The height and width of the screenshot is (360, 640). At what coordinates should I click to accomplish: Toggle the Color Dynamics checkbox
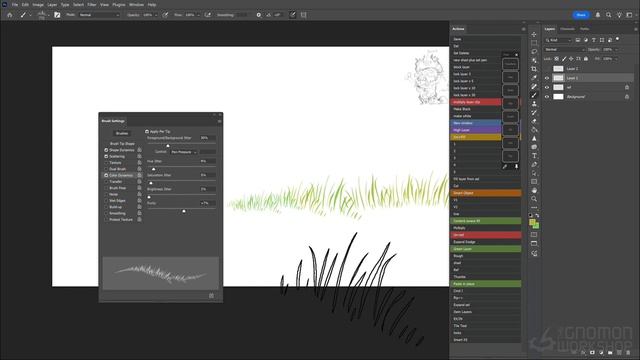tap(106, 176)
